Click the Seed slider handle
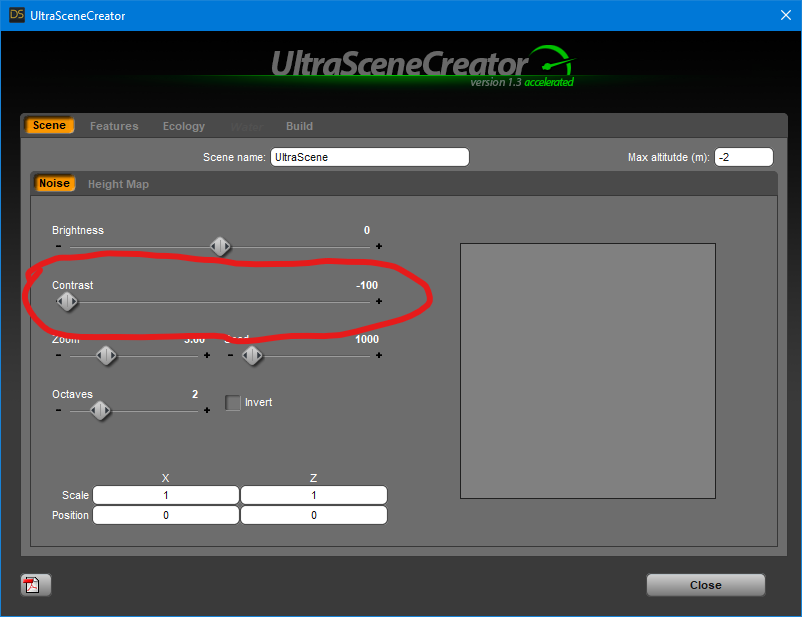Viewport: 802px width, 617px height. click(252, 356)
